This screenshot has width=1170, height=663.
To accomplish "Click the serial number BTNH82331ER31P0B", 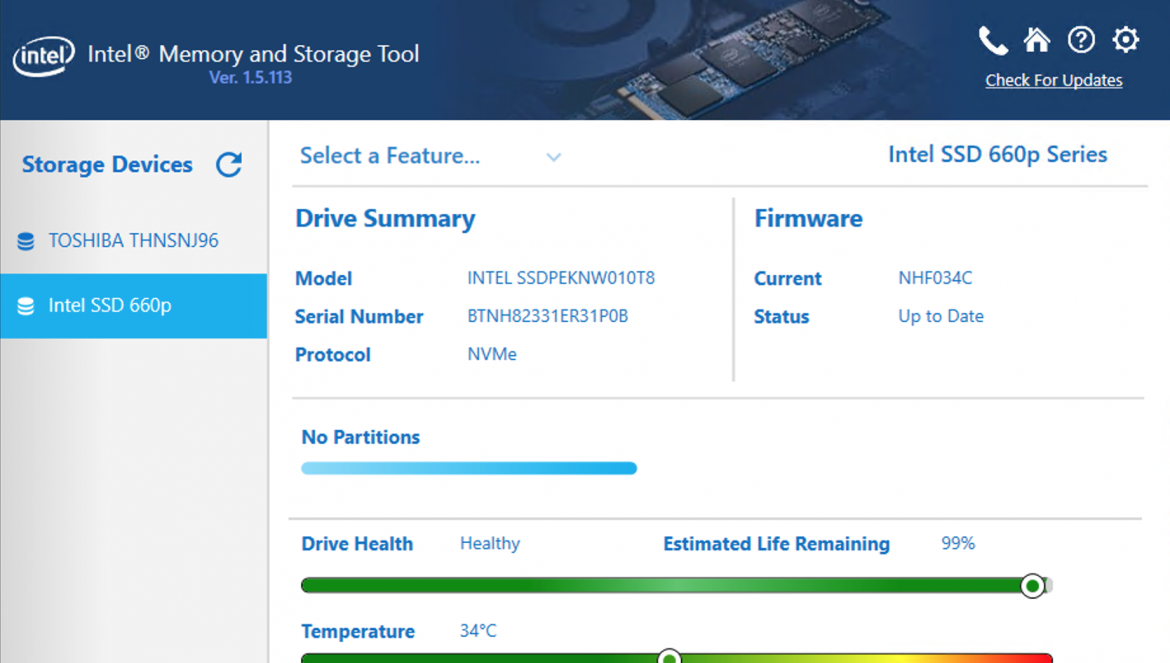I will pos(548,316).
